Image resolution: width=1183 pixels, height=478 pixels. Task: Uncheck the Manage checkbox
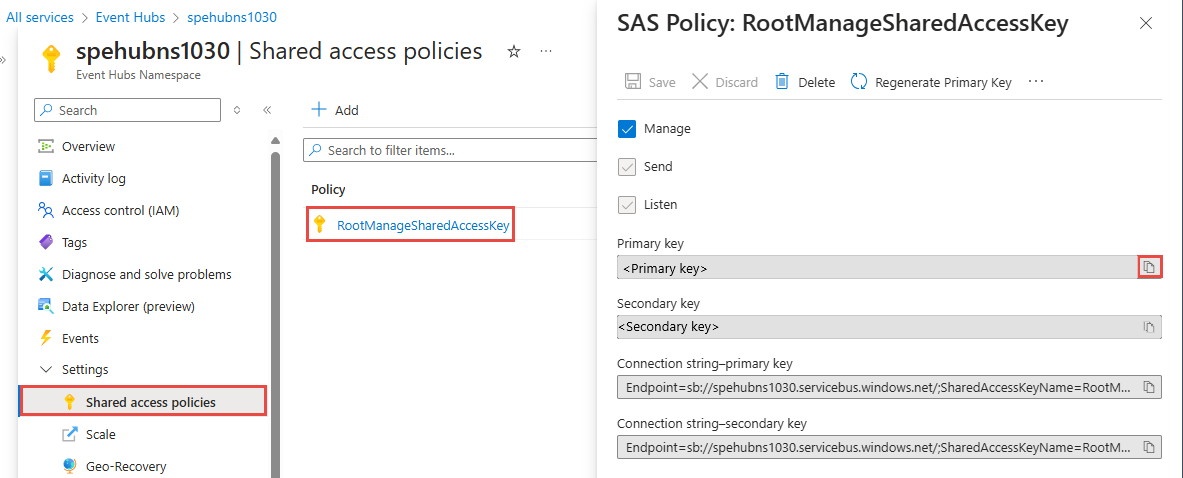627,129
